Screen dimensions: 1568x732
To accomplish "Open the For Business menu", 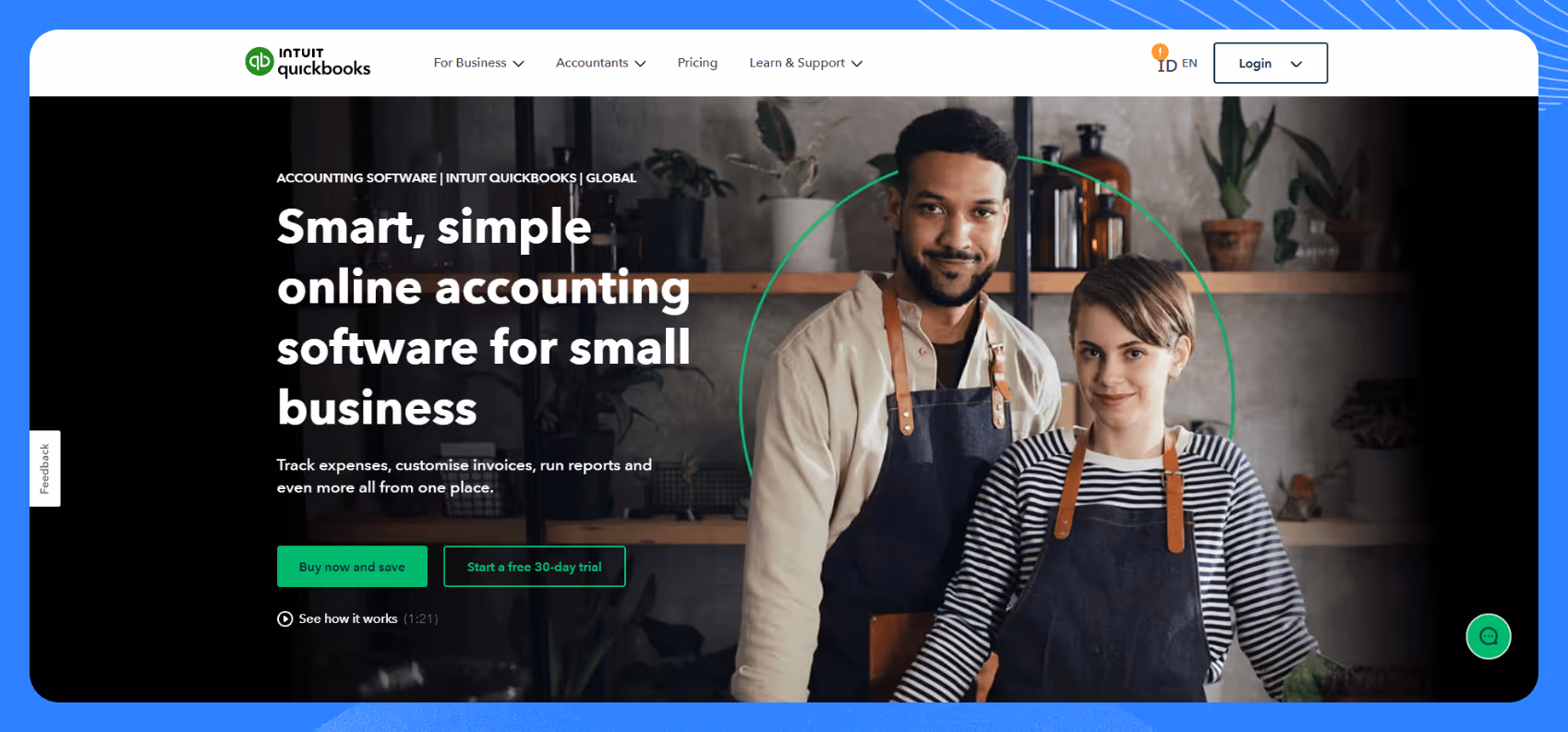I will (478, 63).
